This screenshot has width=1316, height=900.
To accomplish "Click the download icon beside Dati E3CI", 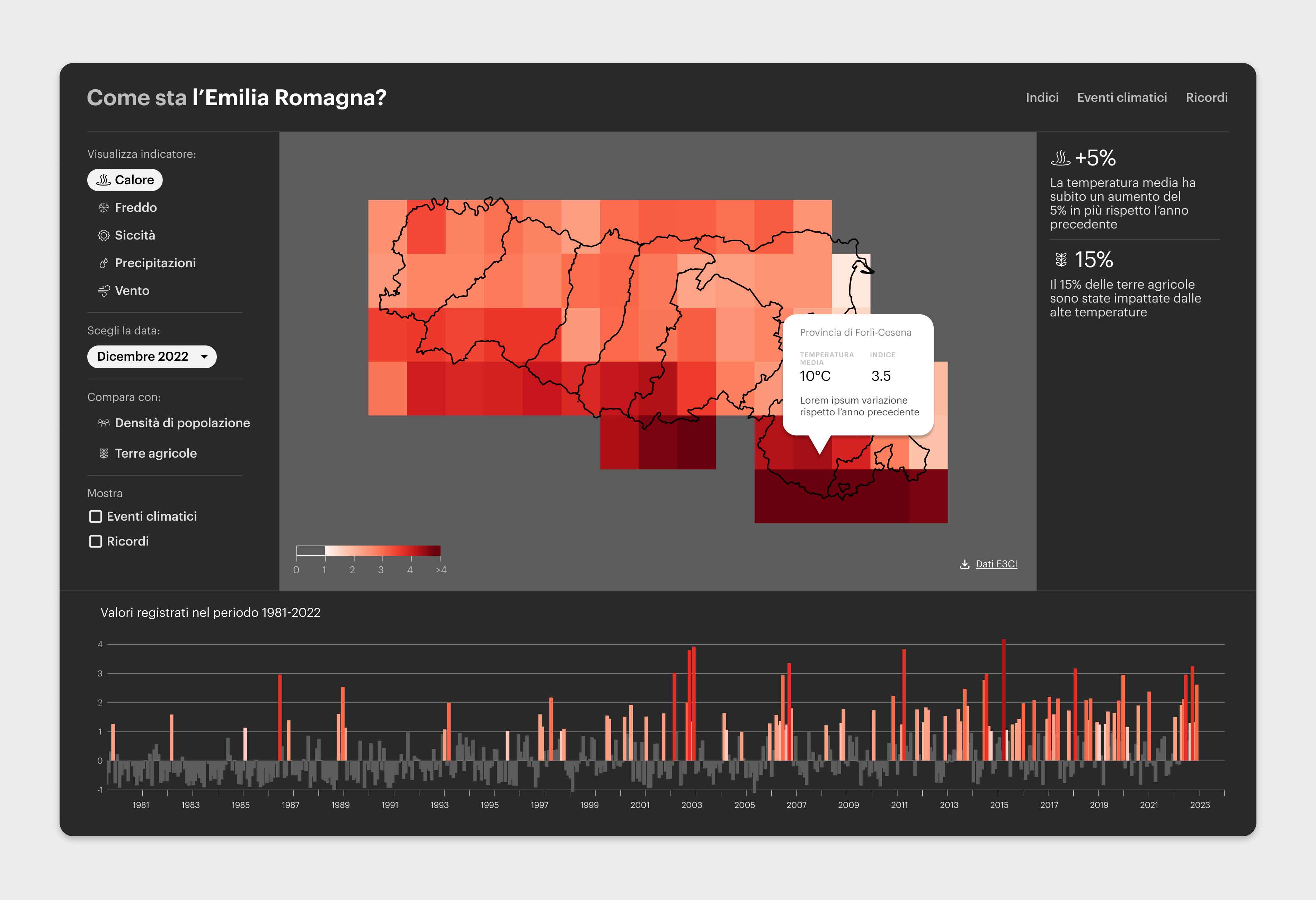I will coord(964,564).
